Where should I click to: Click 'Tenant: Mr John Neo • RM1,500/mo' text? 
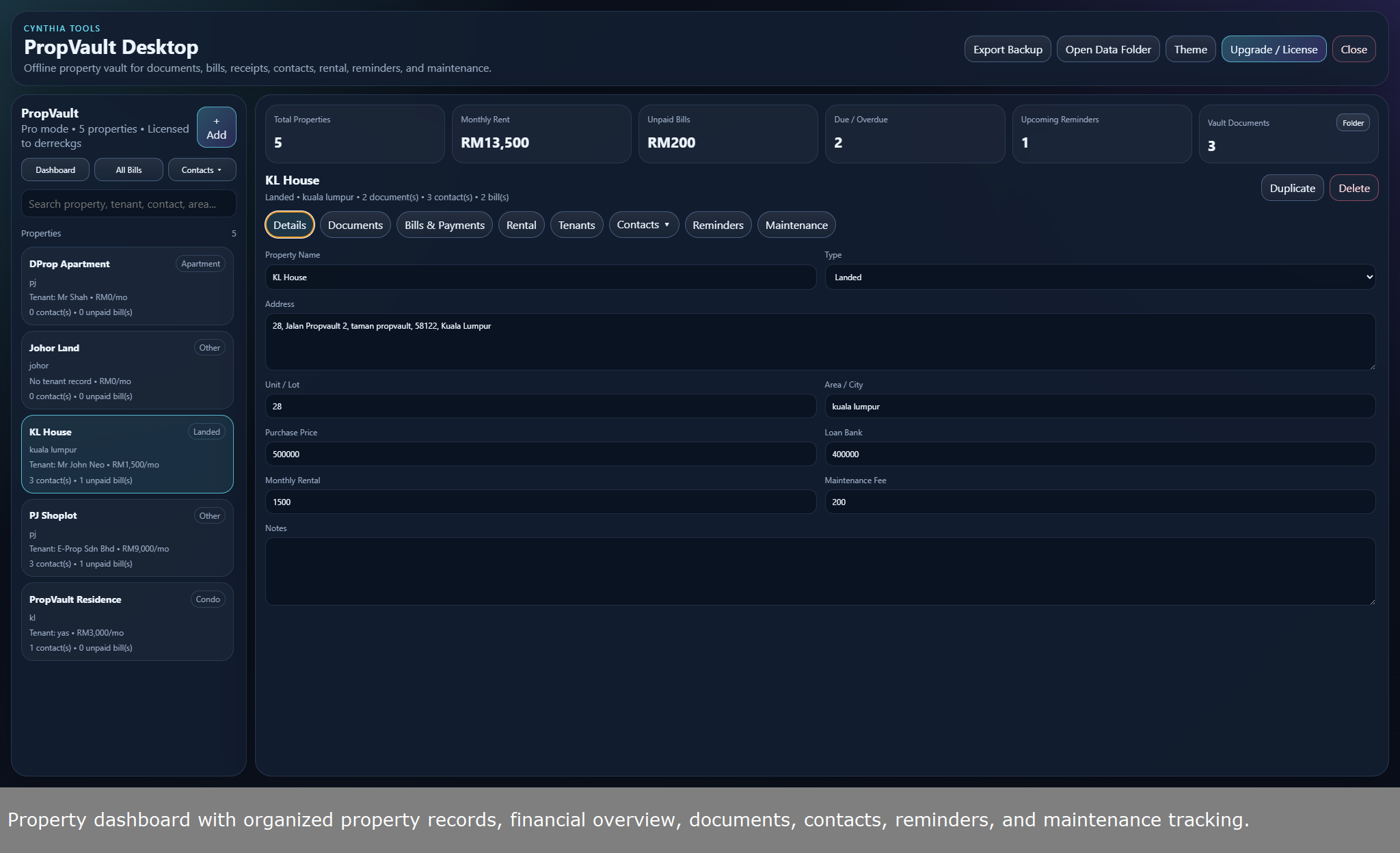coord(94,465)
